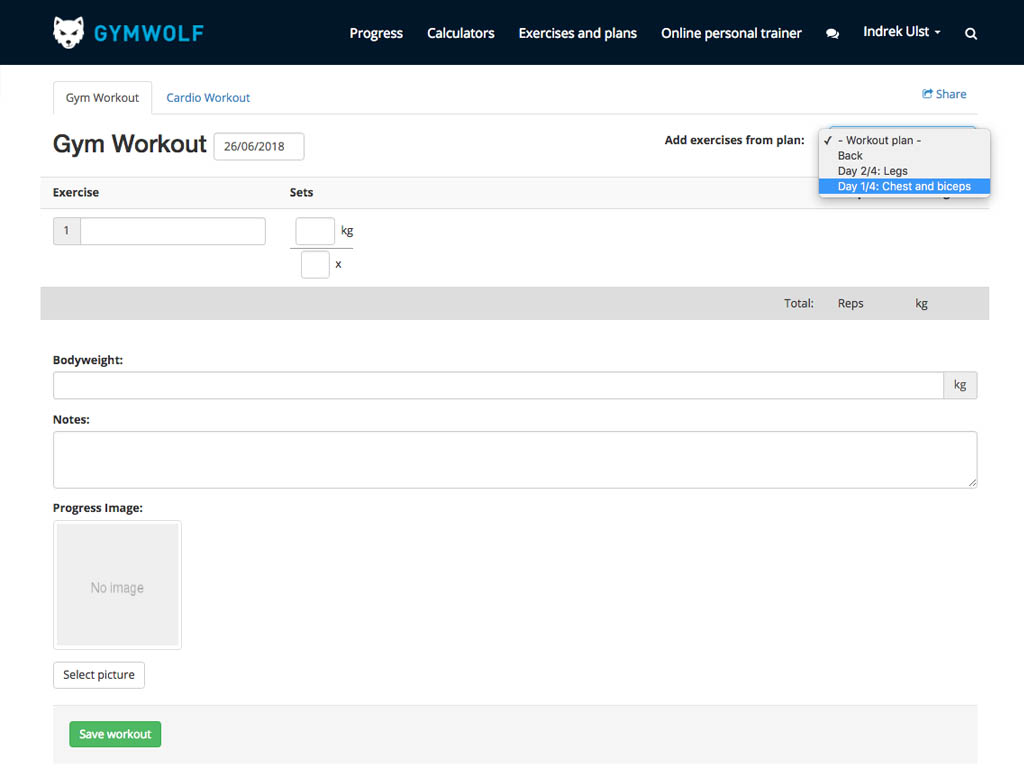Viewport: 1024px width, 768px height.
Task: Open Progress in the navigation bar
Action: coord(376,33)
